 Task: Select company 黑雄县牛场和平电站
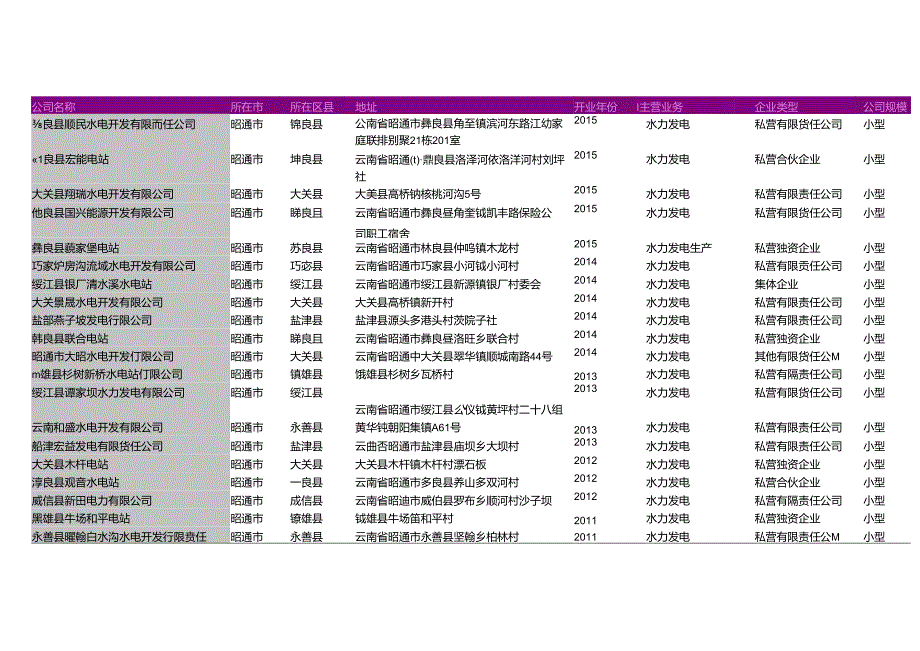[x=81, y=518]
